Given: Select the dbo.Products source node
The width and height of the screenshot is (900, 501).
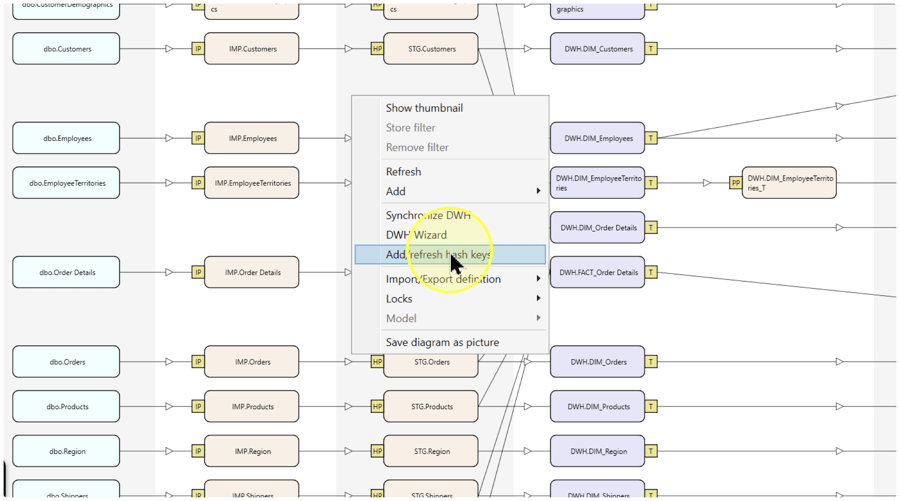Looking at the screenshot, I should coord(66,406).
